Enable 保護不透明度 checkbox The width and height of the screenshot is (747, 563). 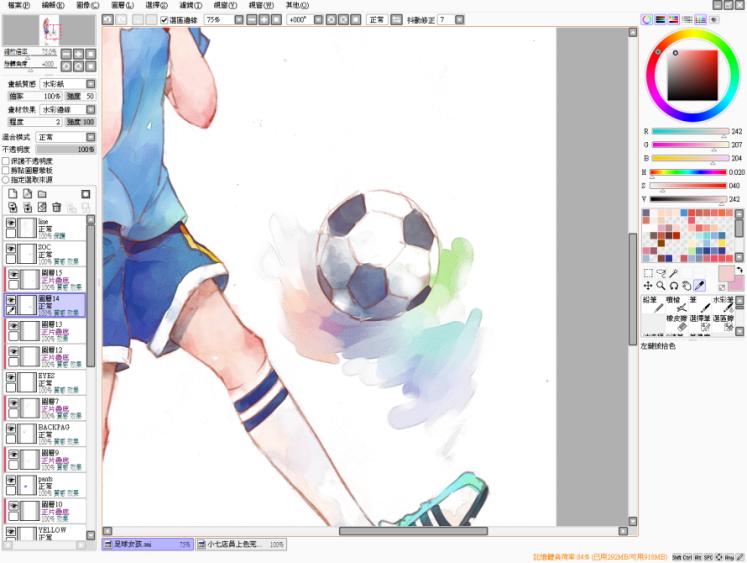[6, 160]
